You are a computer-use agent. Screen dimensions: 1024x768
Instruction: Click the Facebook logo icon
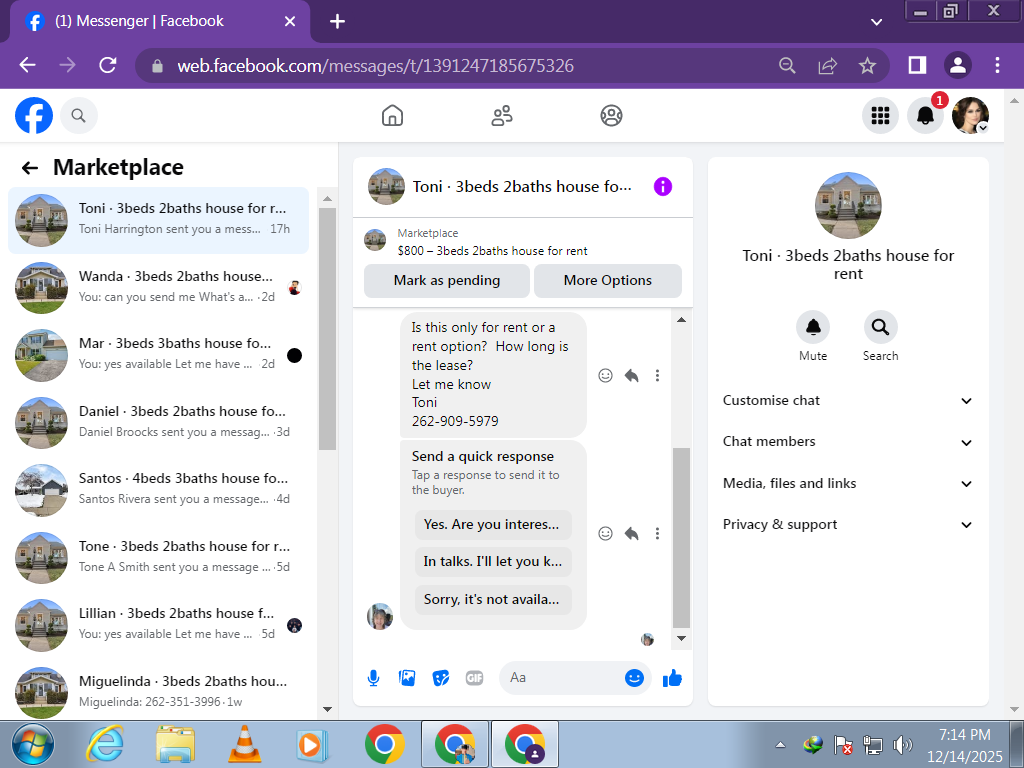(34, 116)
